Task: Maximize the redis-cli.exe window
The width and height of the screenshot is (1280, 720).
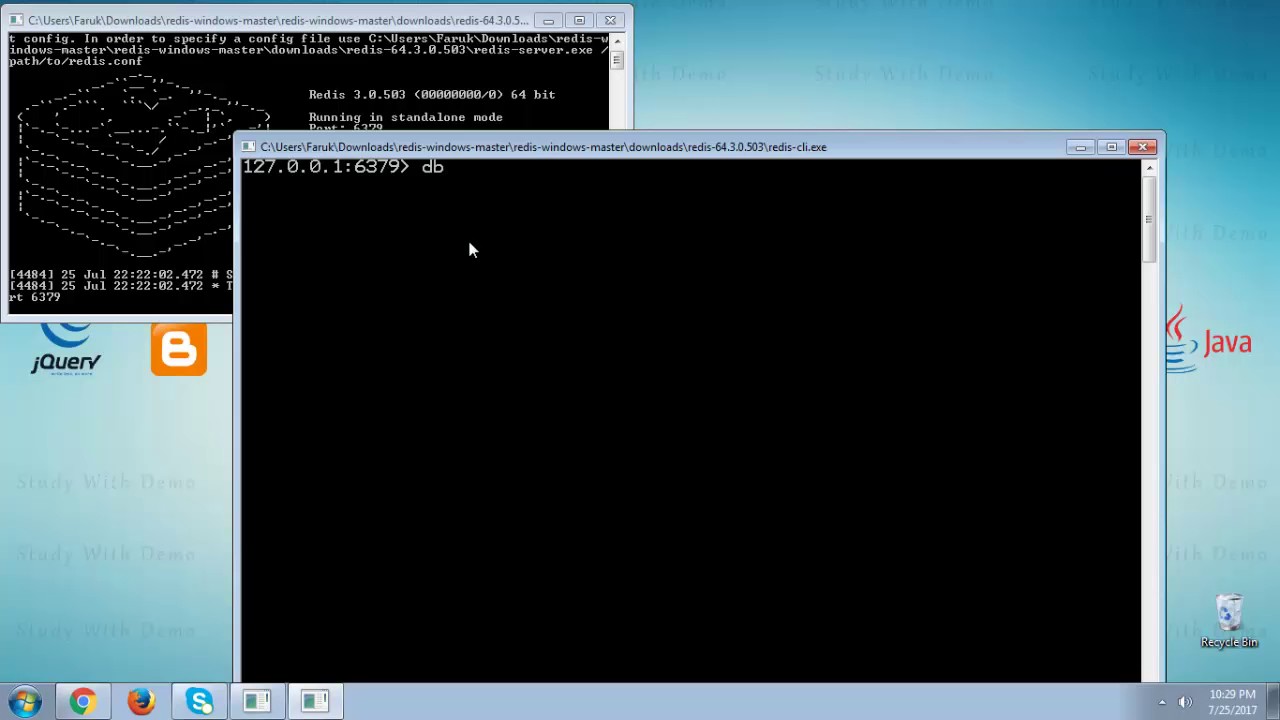Action: point(1111,147)
